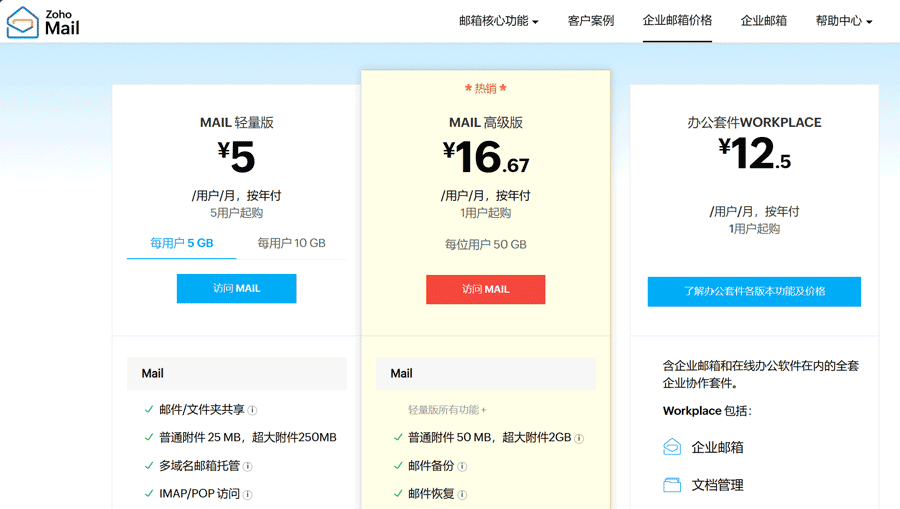Select the 企业邮箱价格 navigation tab
The width and height of the screenshot is (900, 509).
(x=677, y=21)
